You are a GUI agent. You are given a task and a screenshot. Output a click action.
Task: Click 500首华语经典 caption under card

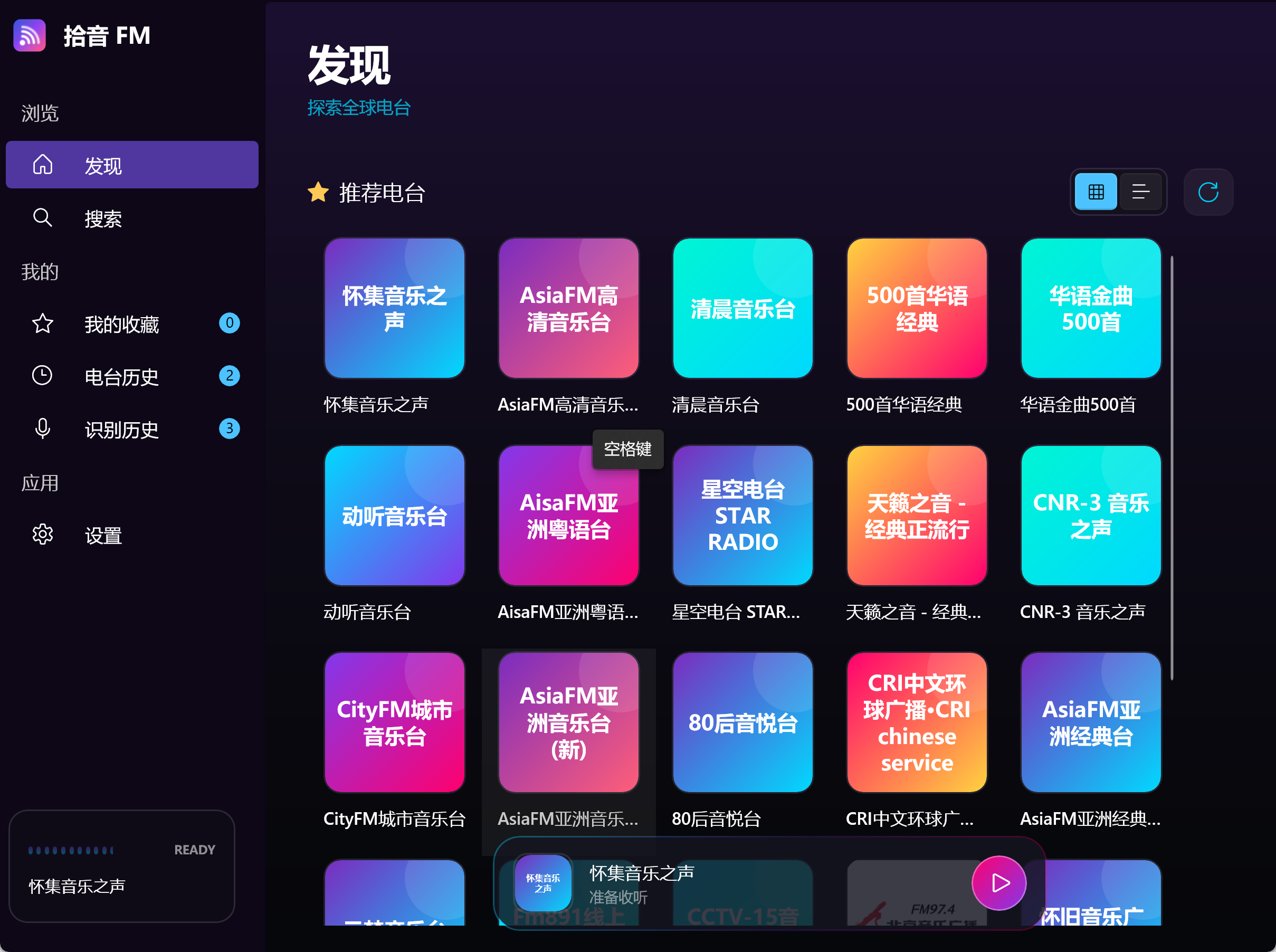pyautogui.click(x=903, y=405)
